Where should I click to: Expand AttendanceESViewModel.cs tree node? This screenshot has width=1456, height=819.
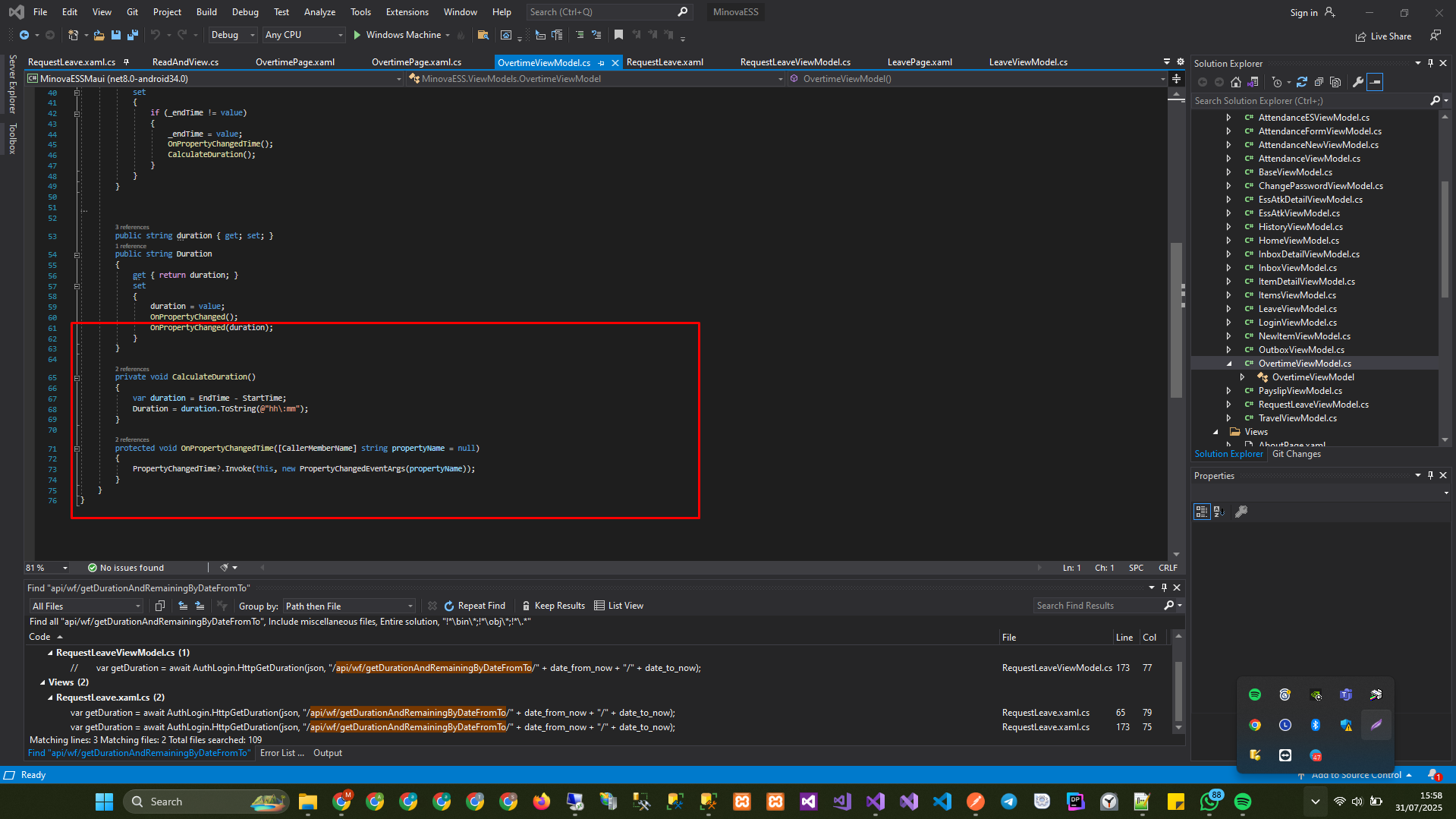(1228, 118)
